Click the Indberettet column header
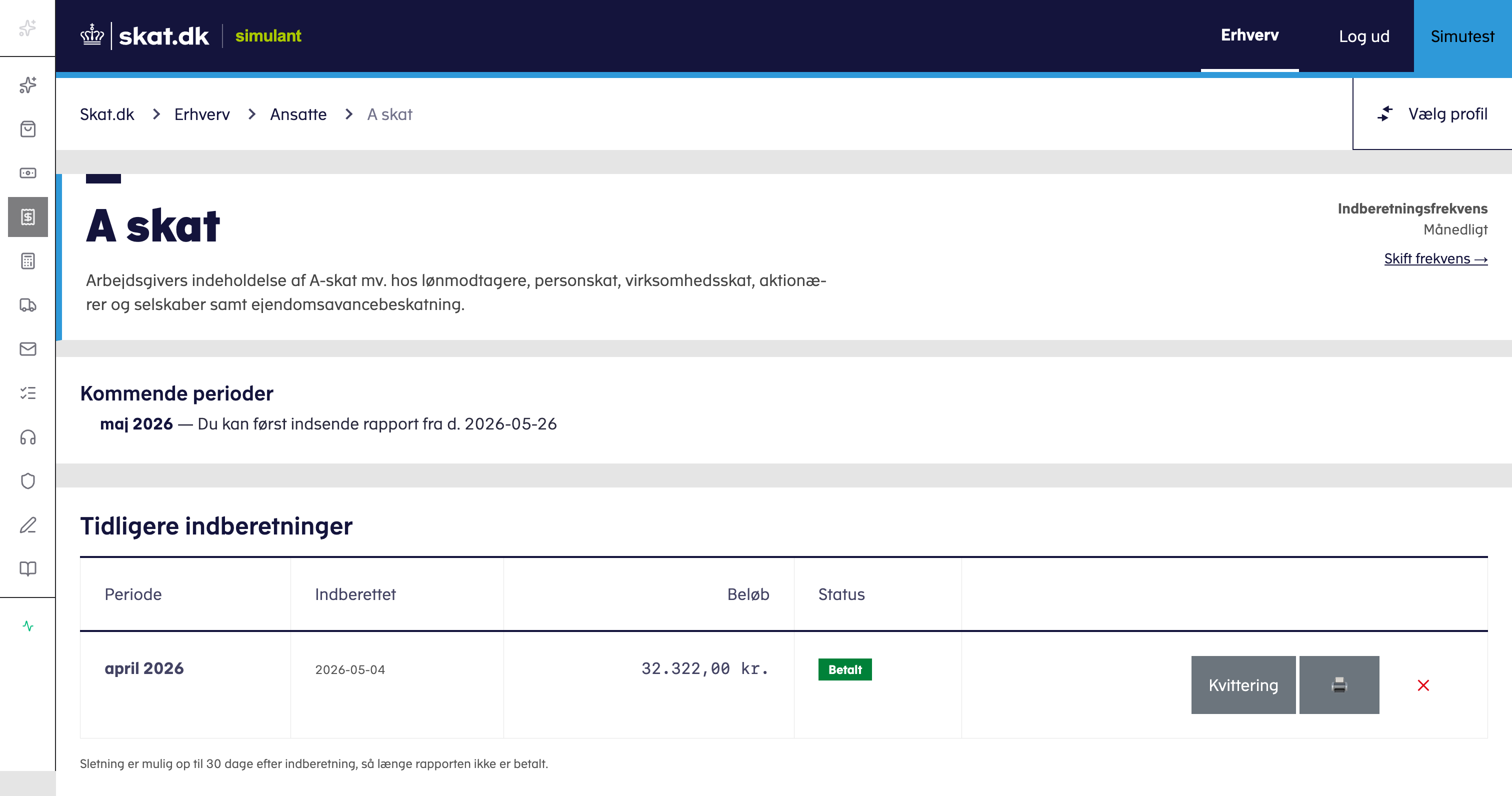 coord(355,594)
